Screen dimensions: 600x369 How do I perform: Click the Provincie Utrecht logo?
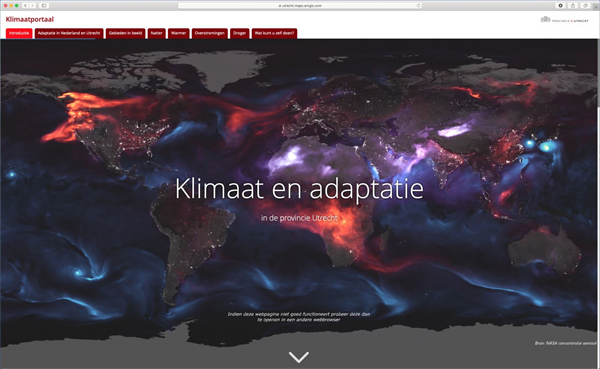(x=564, y=20)
